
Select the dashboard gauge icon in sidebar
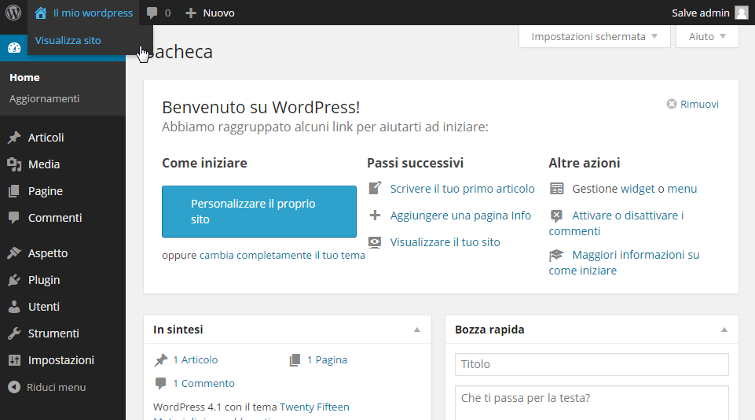pyautogui.click(x=14, y=48)
